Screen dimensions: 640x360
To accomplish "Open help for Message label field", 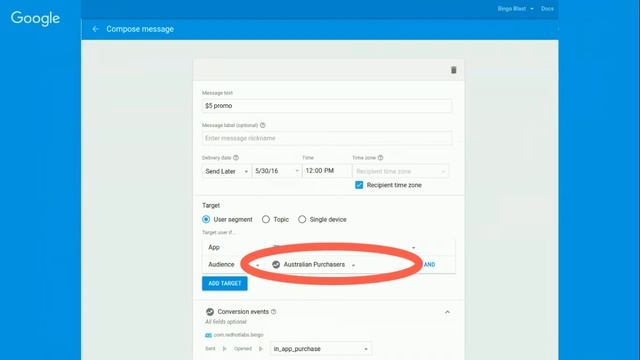I will pyautogui.click(x=262, y=125).
